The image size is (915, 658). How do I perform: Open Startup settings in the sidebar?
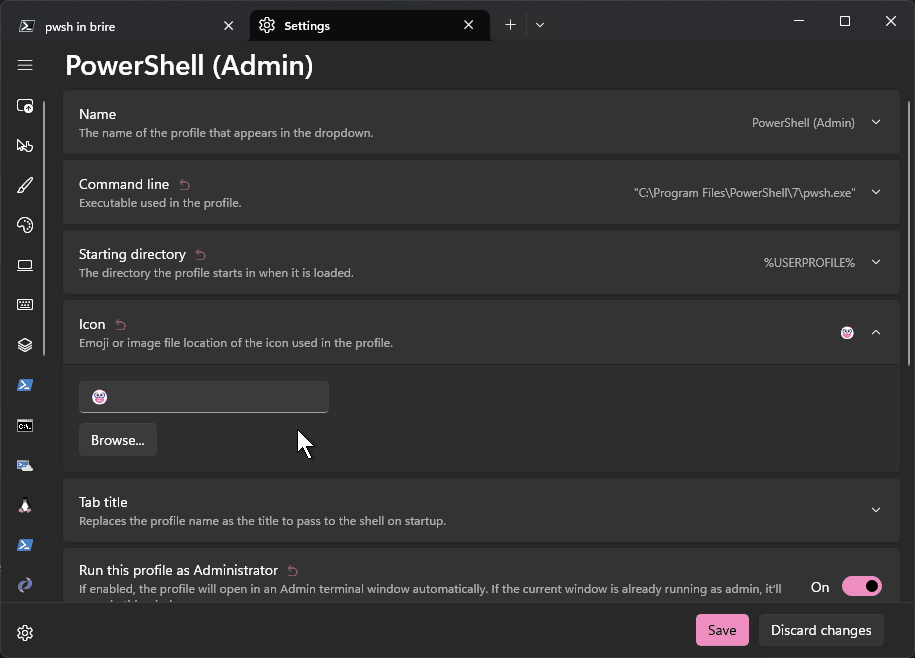25,106
